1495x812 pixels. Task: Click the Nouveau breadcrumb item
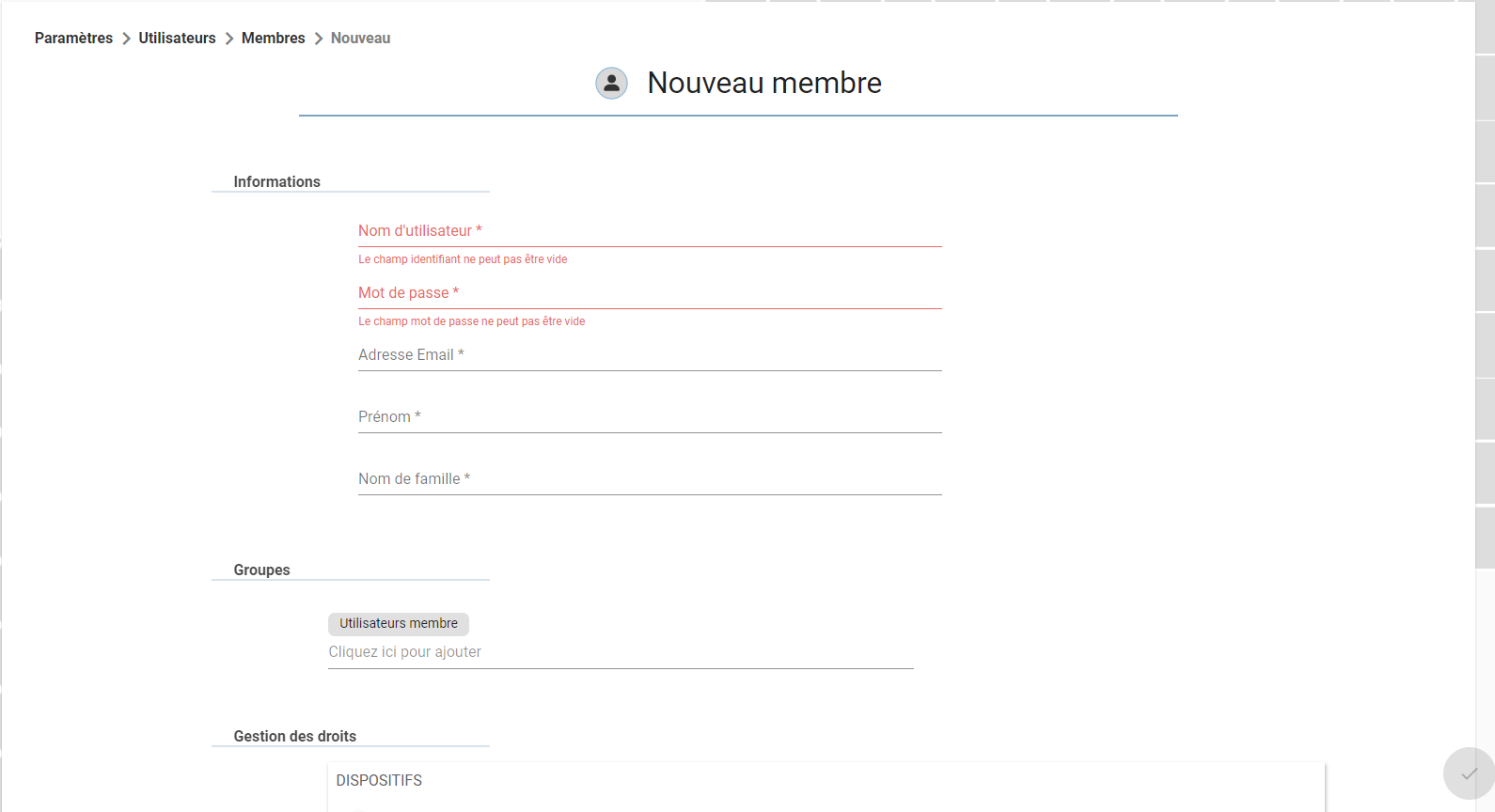(360, 38)
